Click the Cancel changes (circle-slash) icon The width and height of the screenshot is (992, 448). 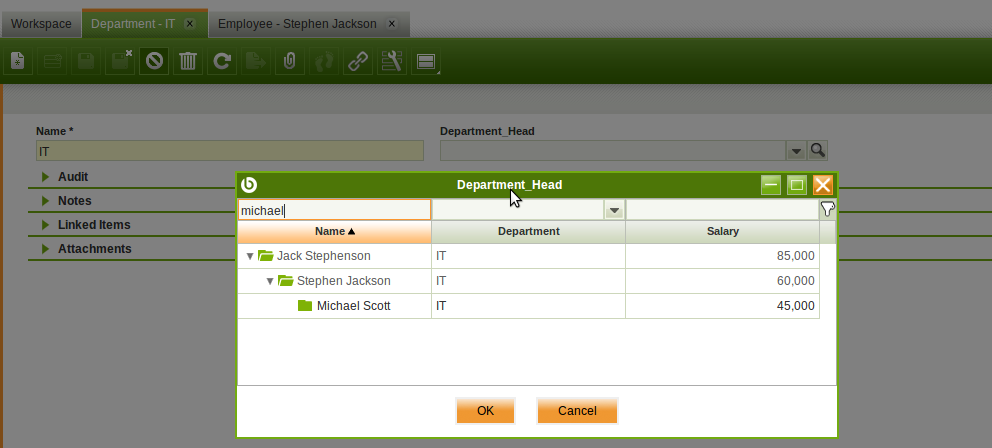[x=154, y=62]
